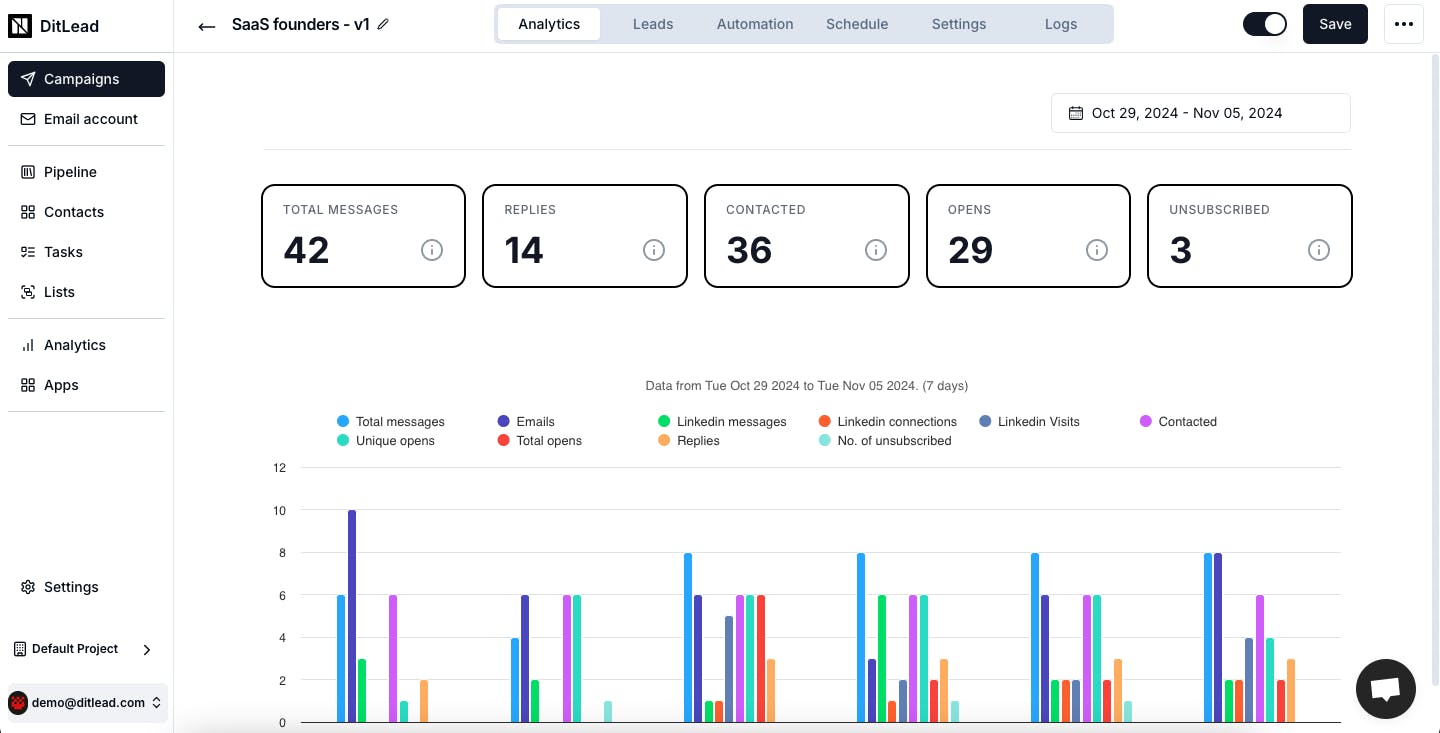Select the Lists sidebar icon
The image size is (1440, 733).
click(27, 292)
